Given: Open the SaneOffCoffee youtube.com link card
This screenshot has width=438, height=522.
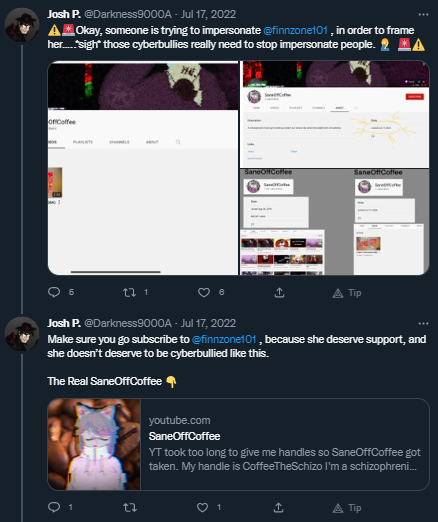Looking at the screenshot, I should pos(238,444).
